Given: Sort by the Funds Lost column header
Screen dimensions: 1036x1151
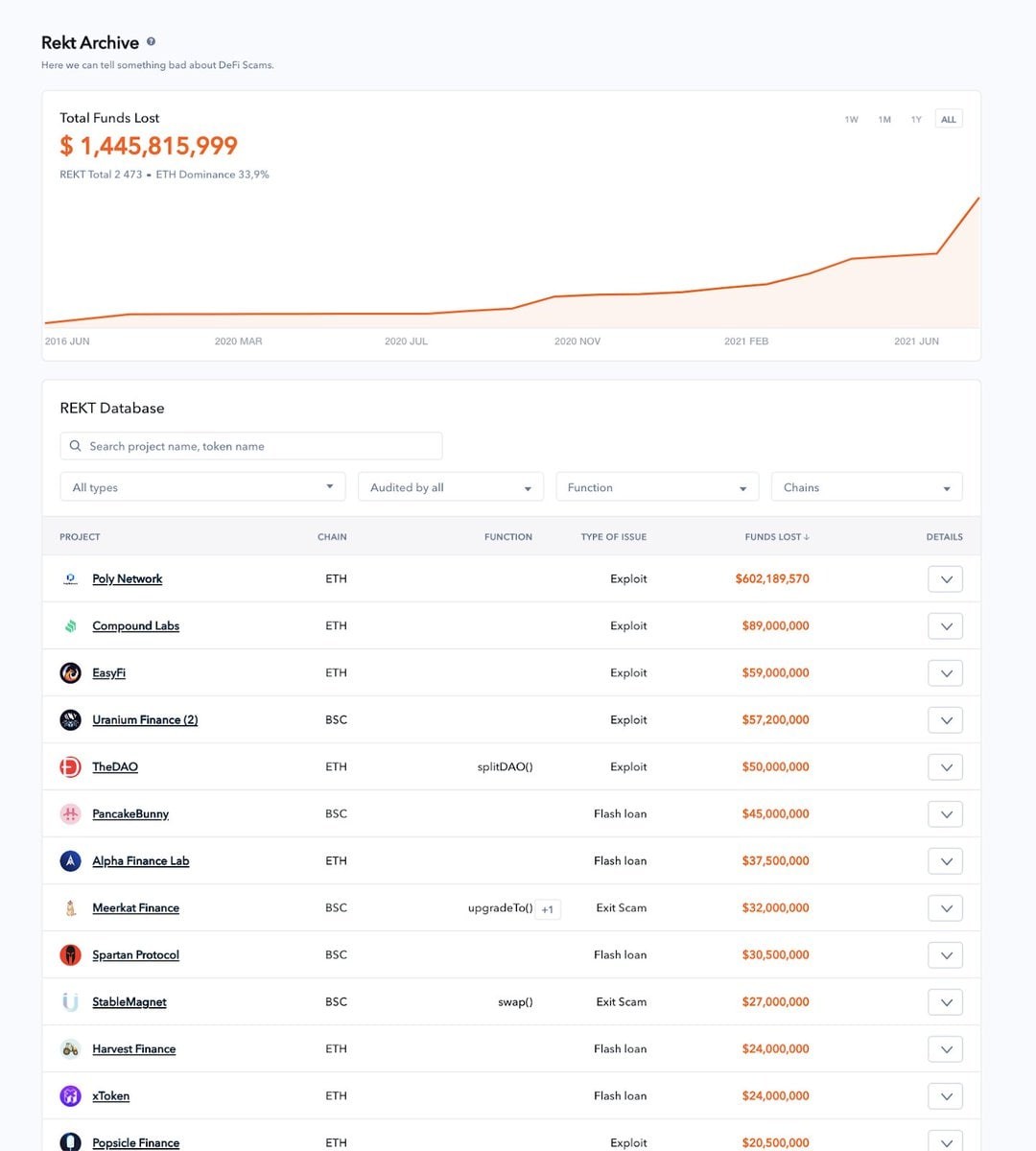Looking at the screenshot, I should point(777,537).
